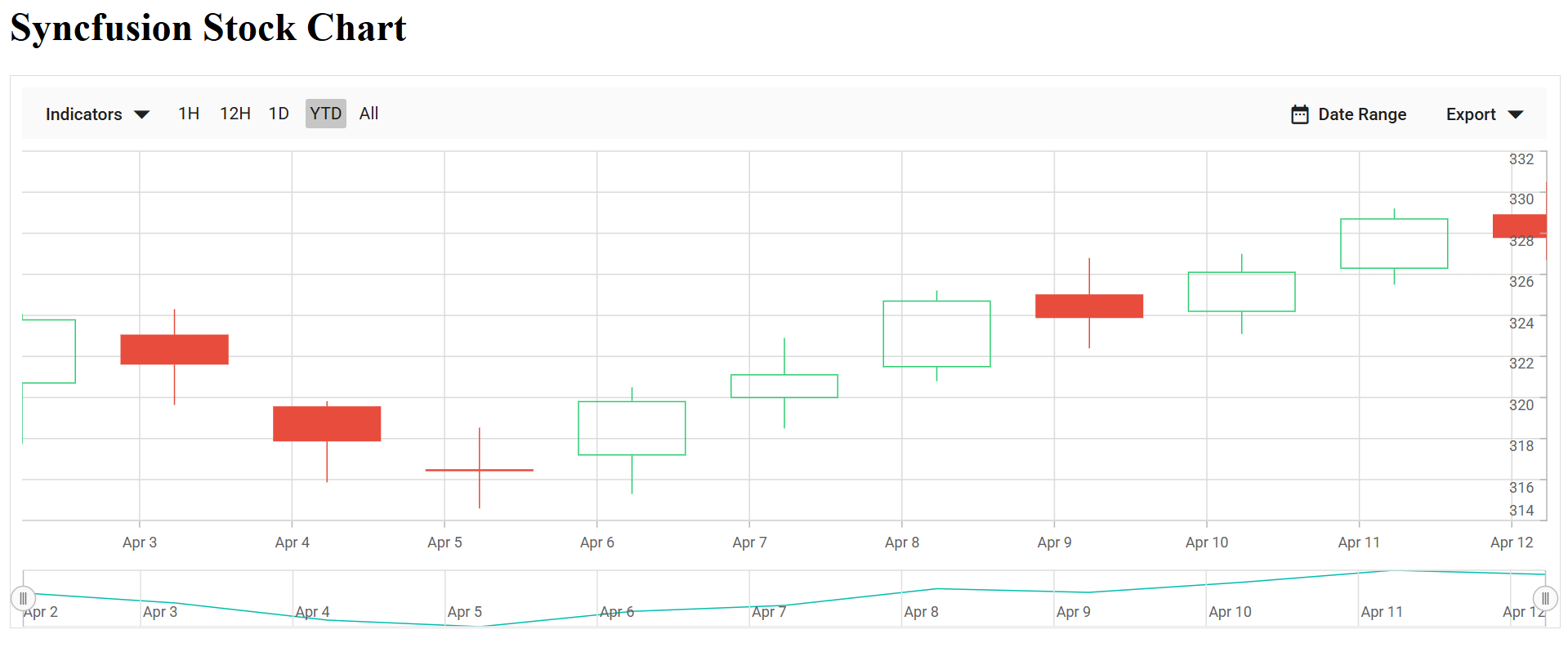
Task: Click the Apr 9 red candlestick
Action: click(x=1089, y=306)
